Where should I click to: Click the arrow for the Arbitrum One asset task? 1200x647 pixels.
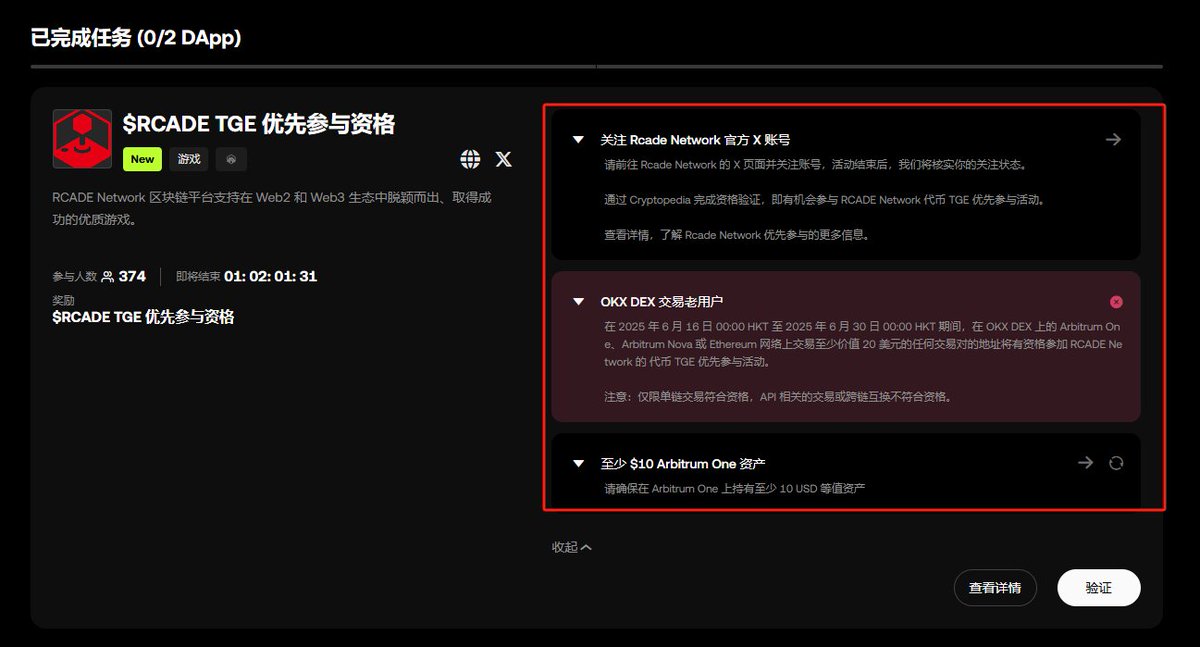[1085, 463]
